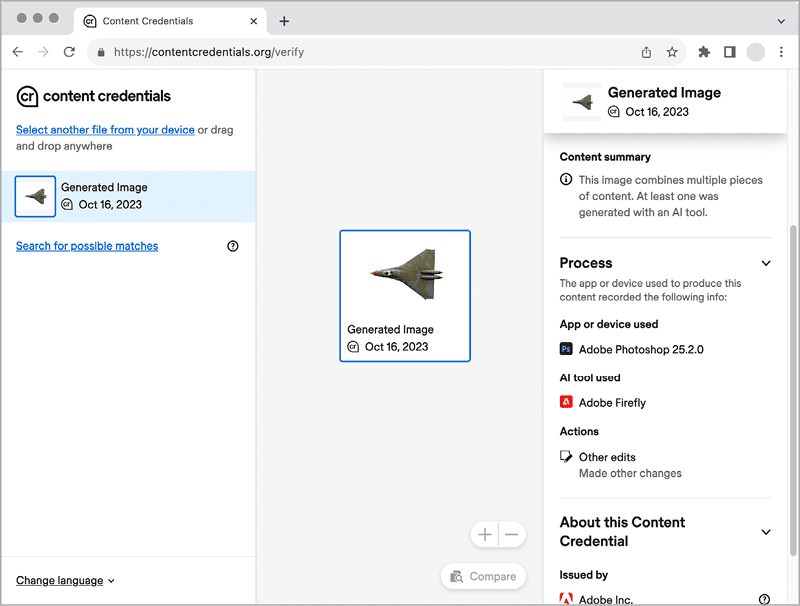Image resolution: width=800 pixels, height=606 pixels.
Task: Click the Compare button
Action: click(x=483, y=576)
